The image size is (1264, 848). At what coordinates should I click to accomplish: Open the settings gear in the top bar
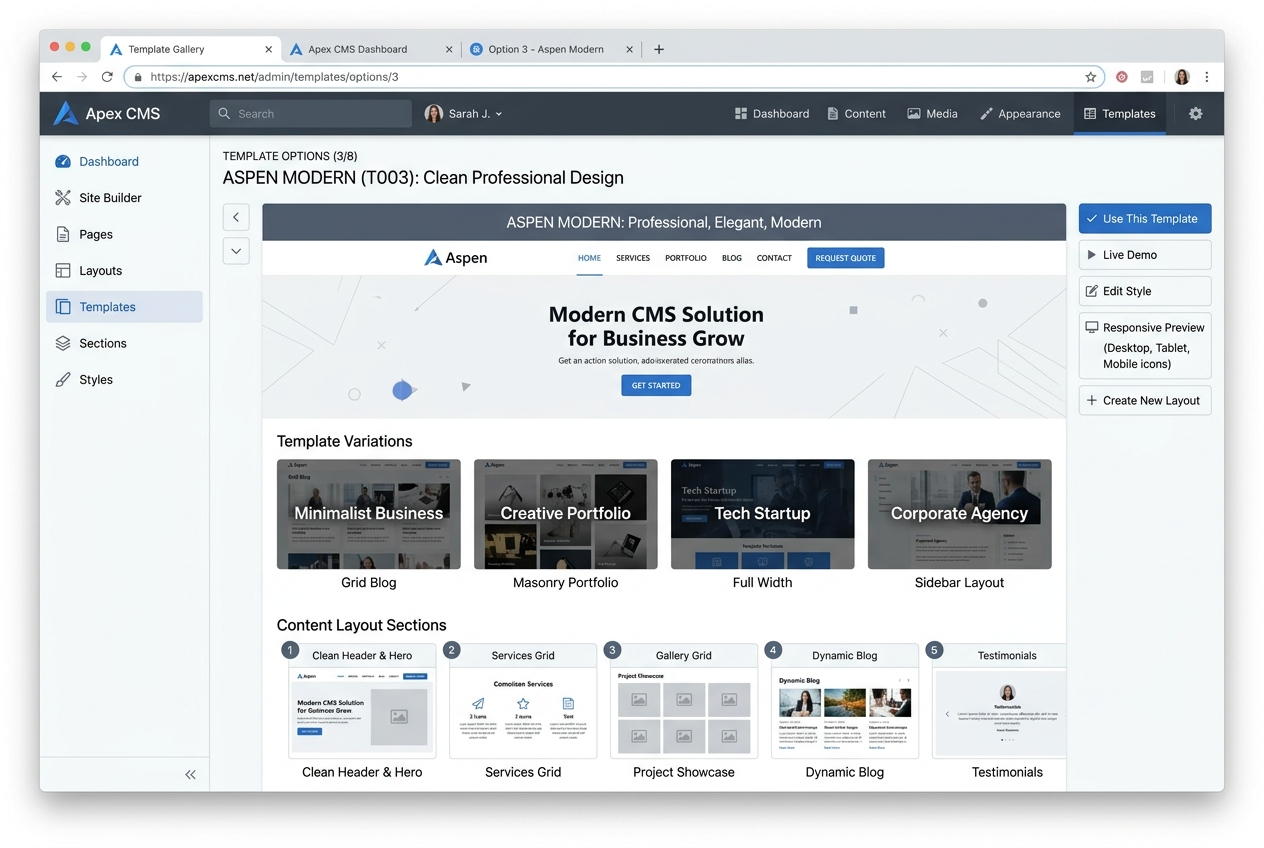1195,114
